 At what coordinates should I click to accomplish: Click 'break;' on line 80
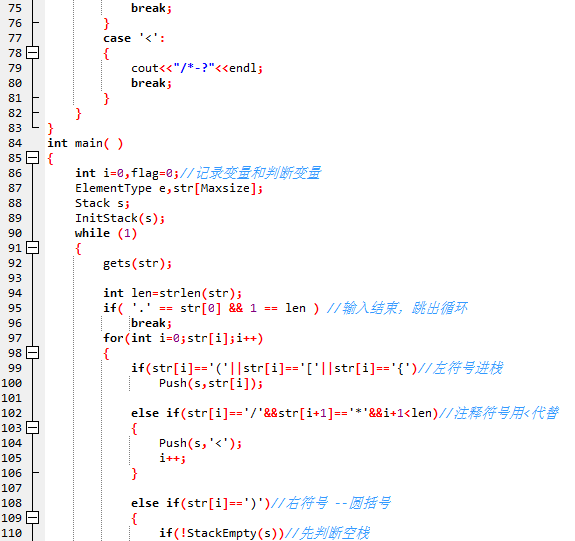(x=151, y=83)
